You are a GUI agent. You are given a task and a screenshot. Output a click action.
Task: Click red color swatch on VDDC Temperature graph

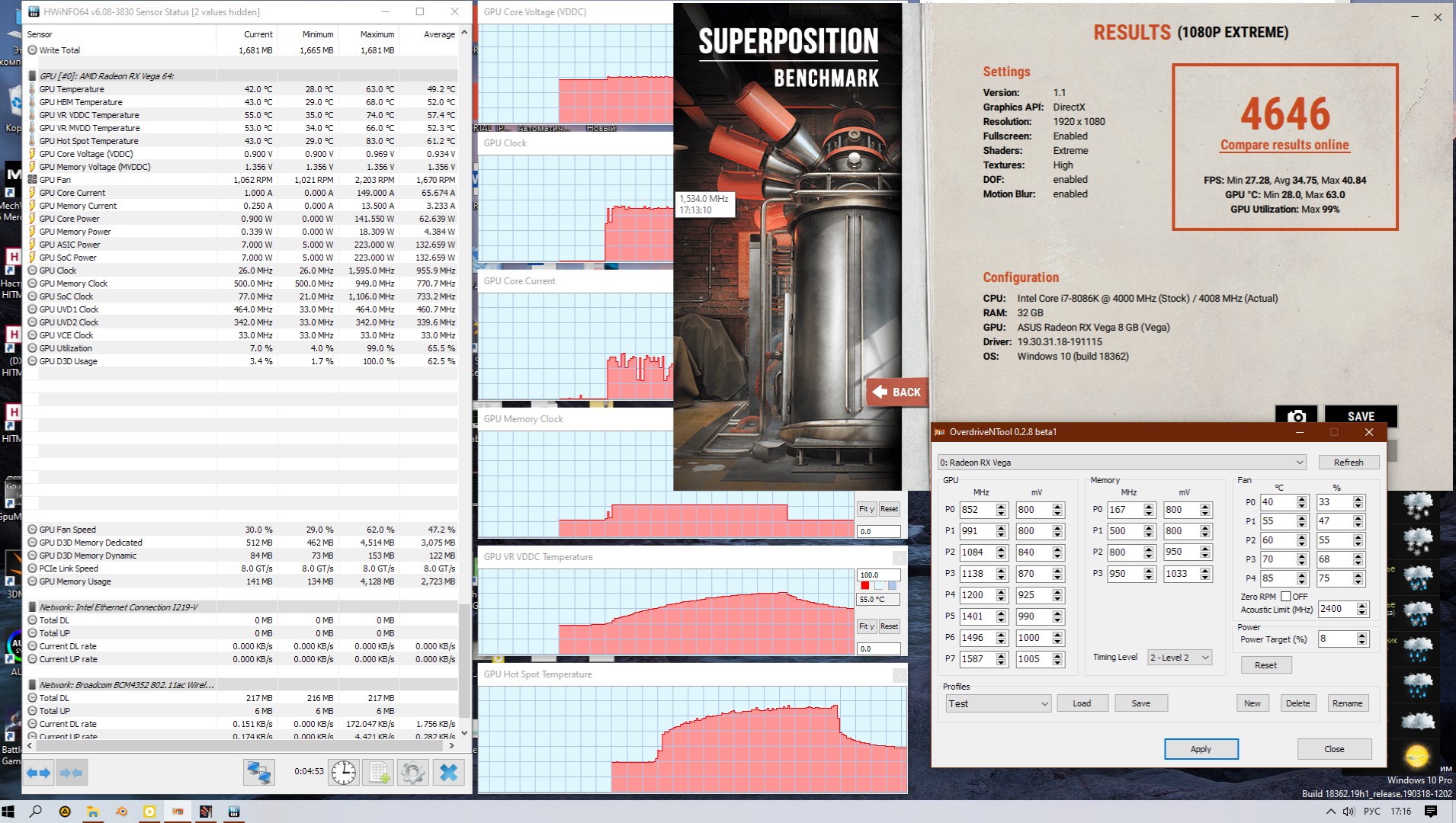(x=864, y=585)
